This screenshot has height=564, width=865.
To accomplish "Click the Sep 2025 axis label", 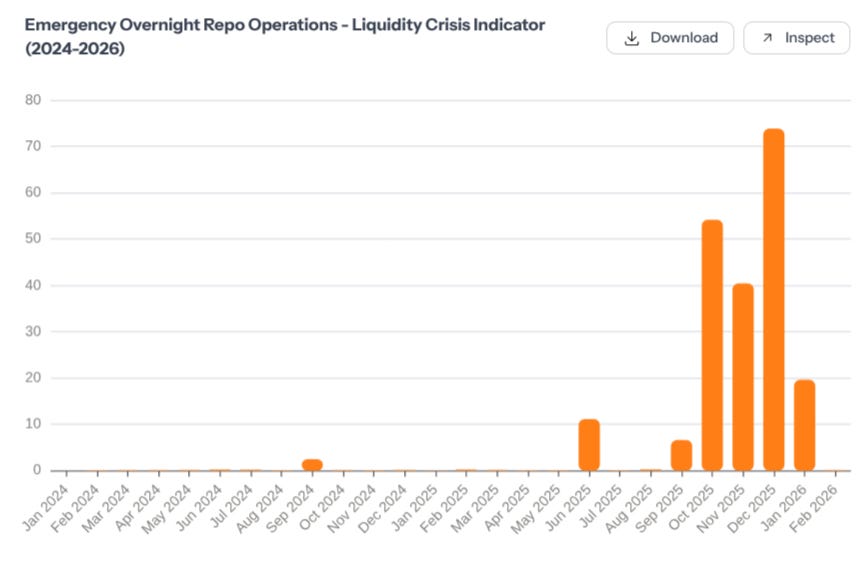I will click(x=661, y=508).
